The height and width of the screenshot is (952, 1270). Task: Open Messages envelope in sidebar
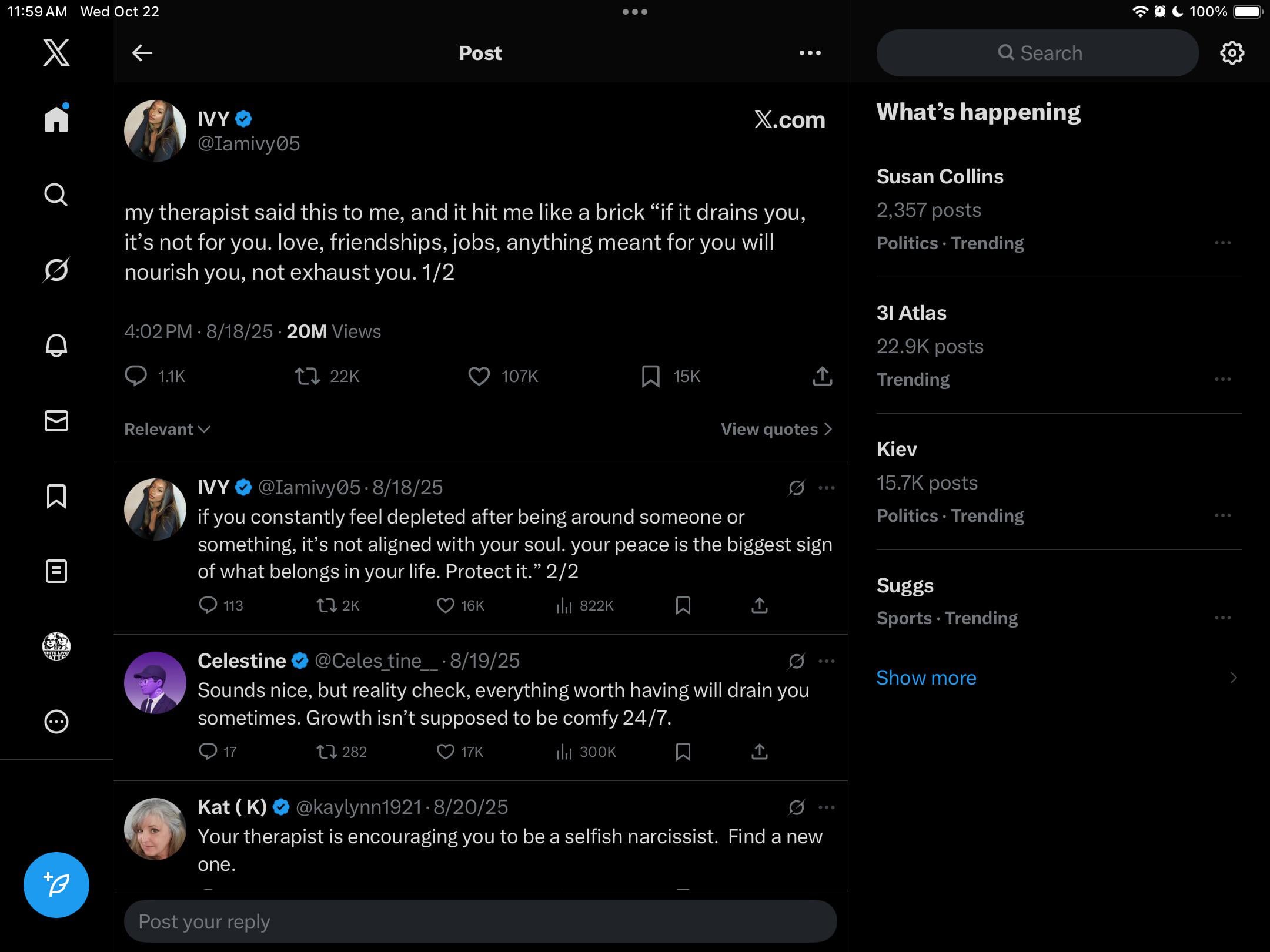pyautogui.click(x=56, y=421)
